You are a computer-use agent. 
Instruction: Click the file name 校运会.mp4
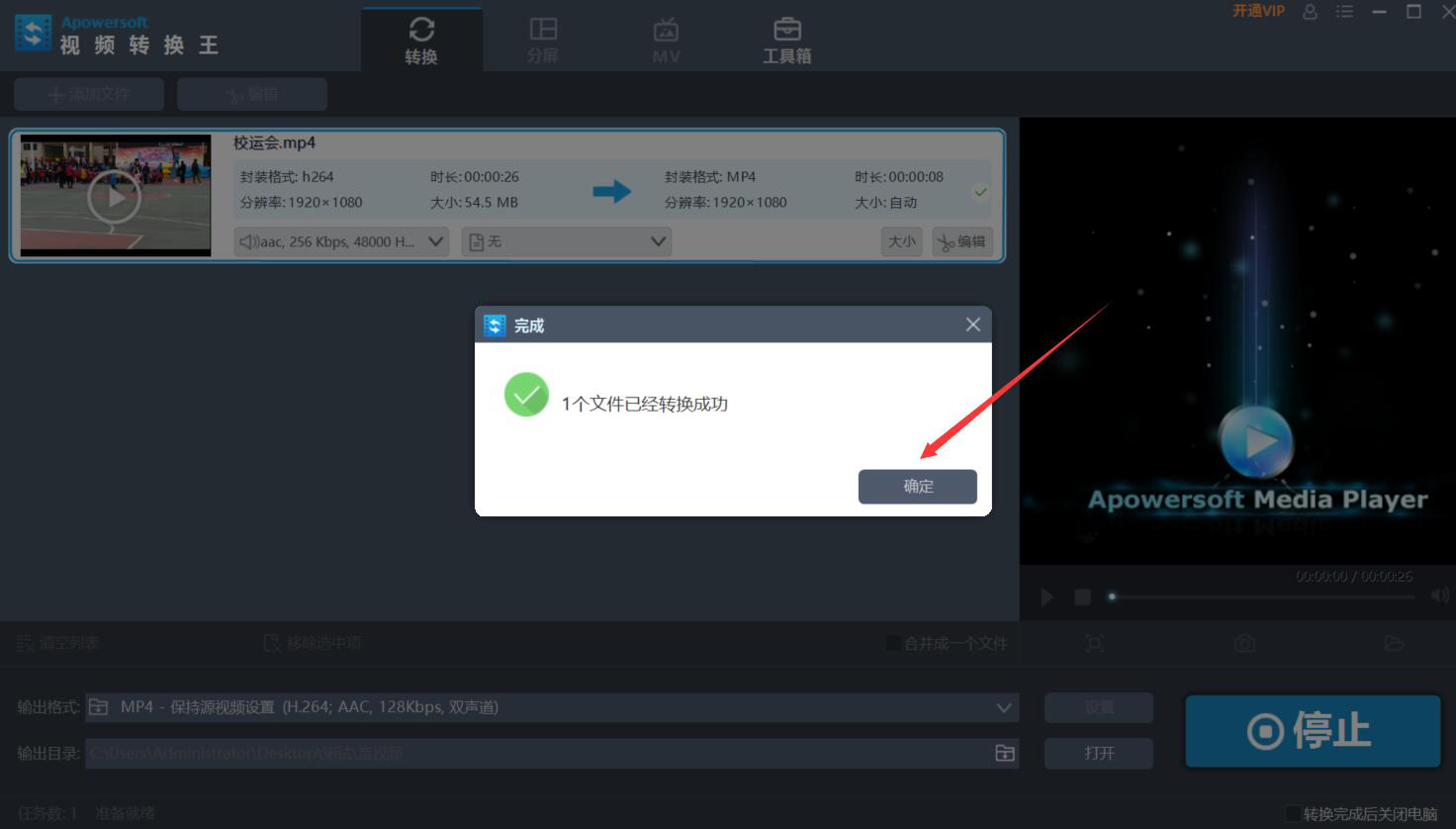point(274,142)
